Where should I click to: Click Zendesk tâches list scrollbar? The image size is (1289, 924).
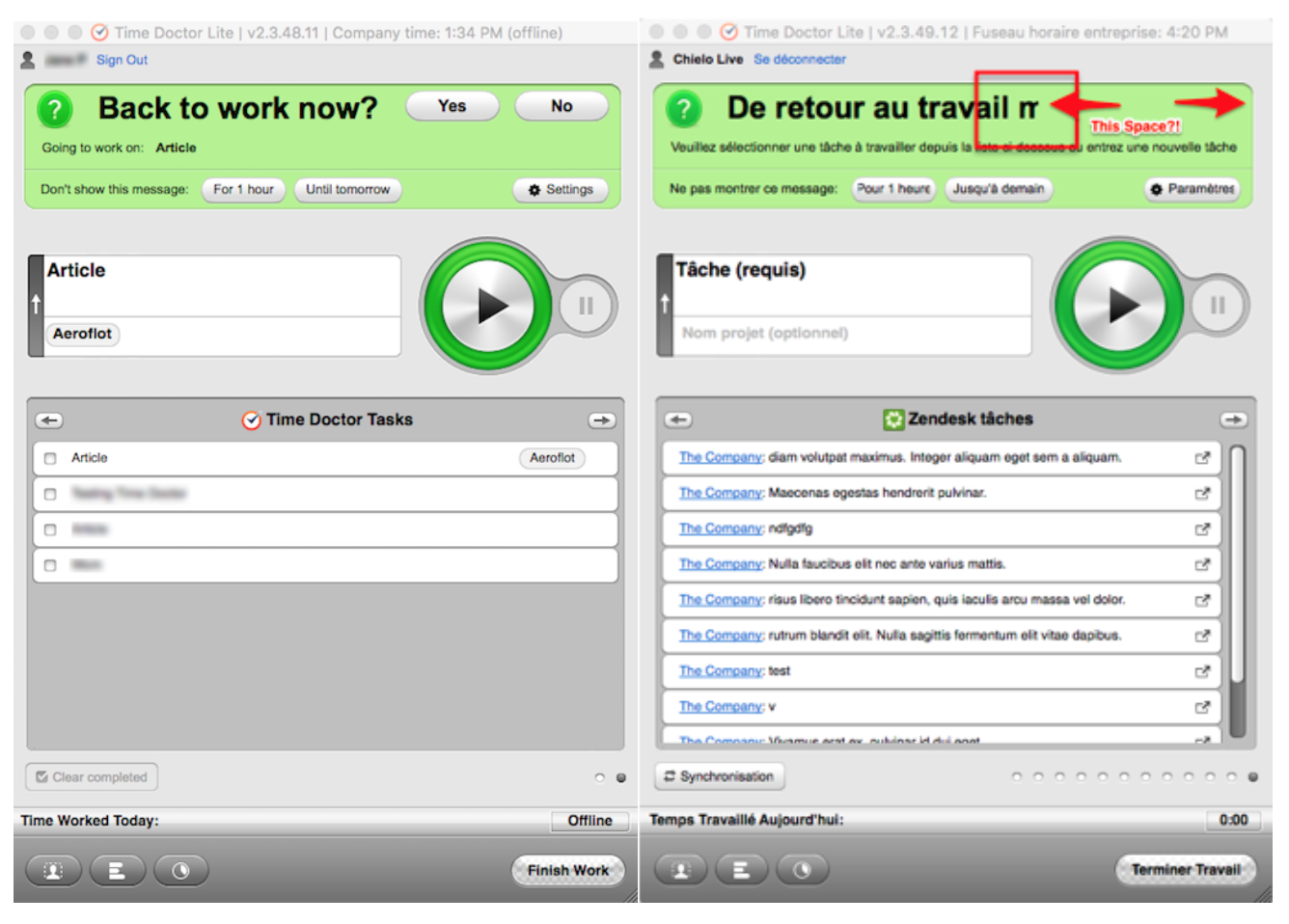1238,591
